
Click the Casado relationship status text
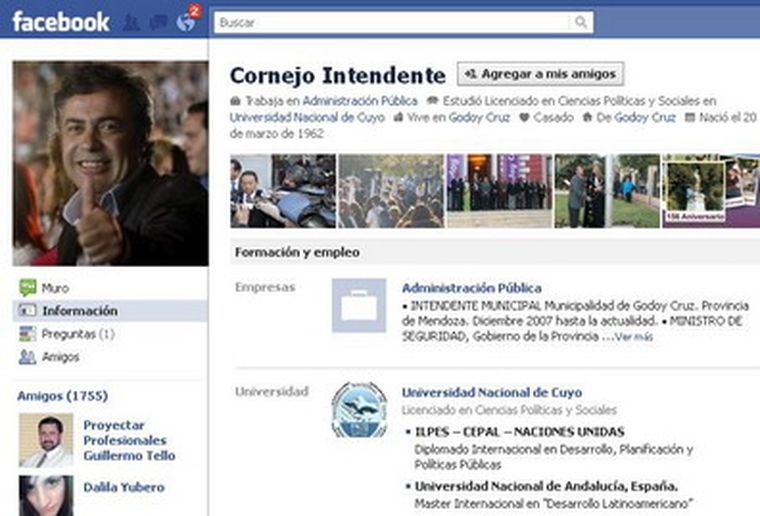coord(553,117)
